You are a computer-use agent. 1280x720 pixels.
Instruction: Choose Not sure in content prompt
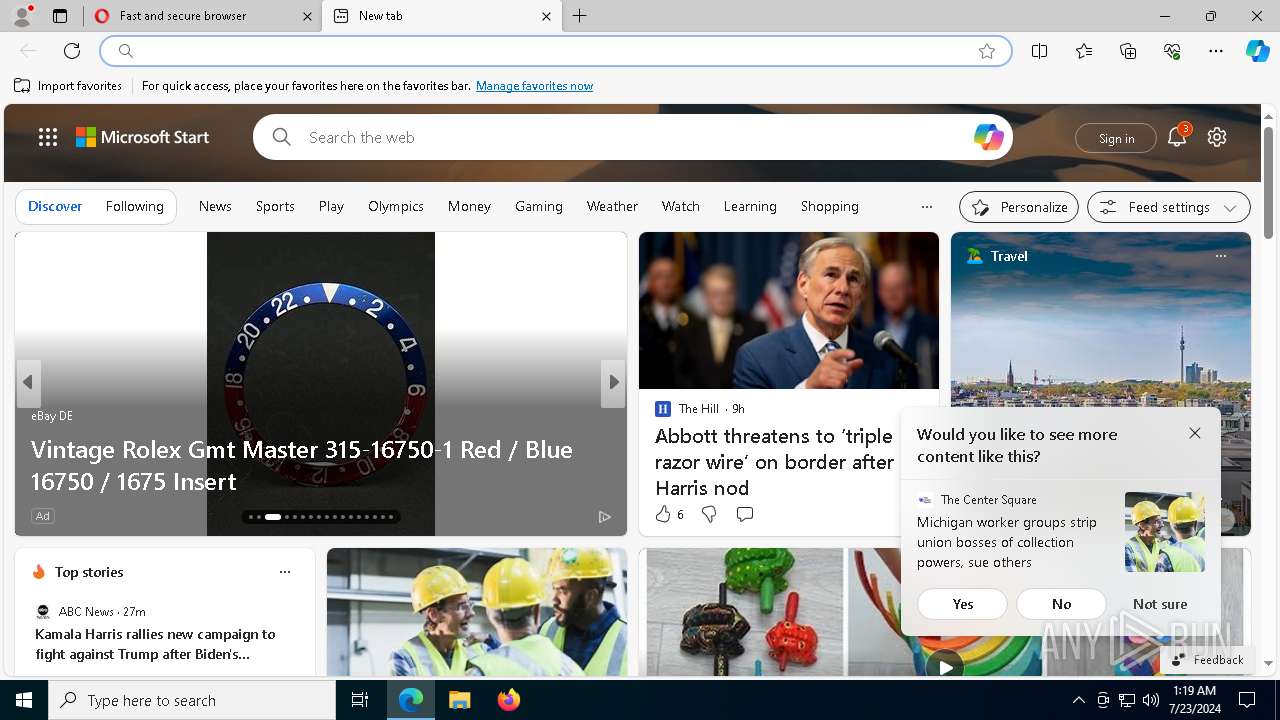pyautogui.click(x=1160, y=604)
